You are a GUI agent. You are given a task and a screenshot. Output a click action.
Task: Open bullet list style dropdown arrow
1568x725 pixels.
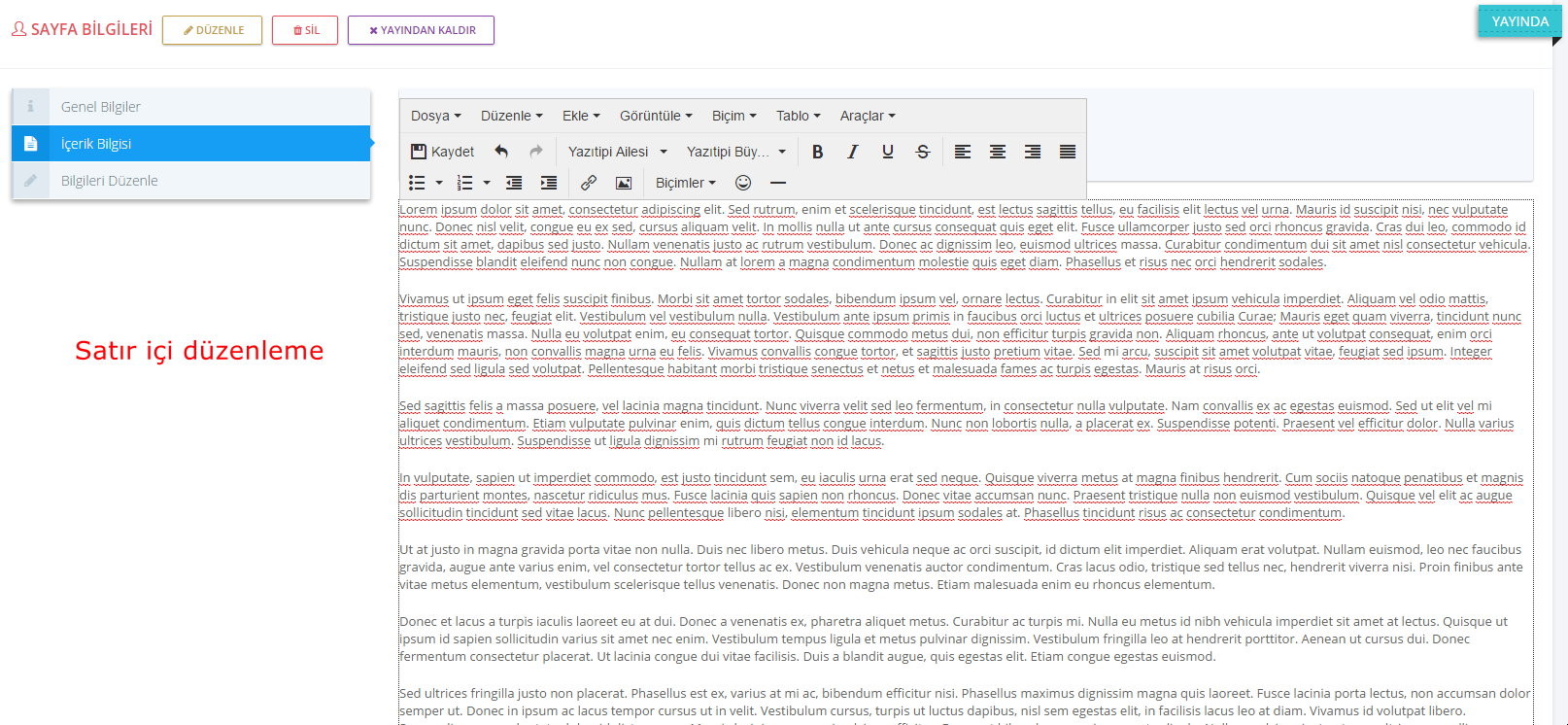point(439,183)
